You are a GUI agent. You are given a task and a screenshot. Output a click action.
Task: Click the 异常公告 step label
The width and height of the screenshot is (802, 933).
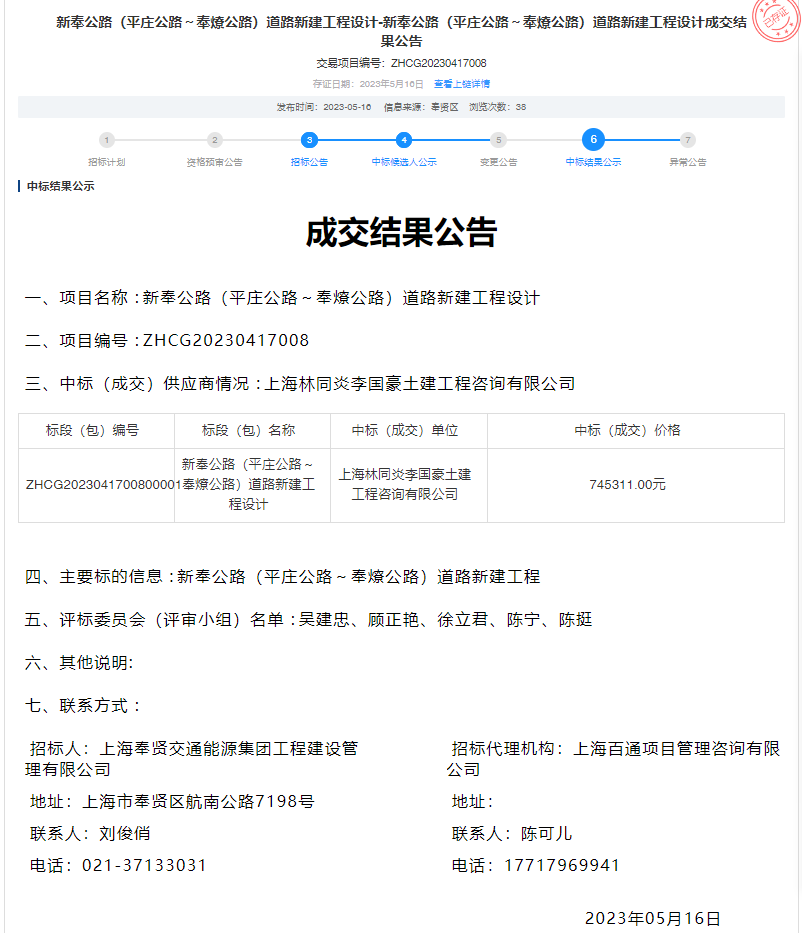(687, 162)
